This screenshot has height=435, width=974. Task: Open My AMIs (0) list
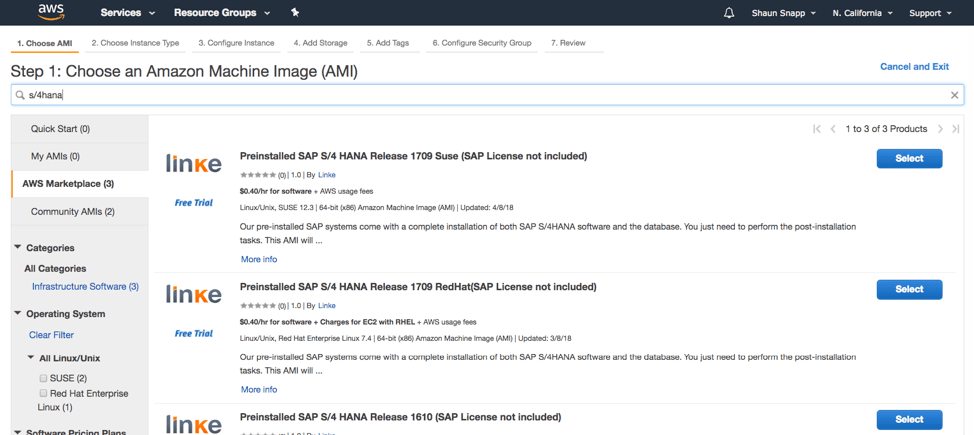click(x=80, y=157)
